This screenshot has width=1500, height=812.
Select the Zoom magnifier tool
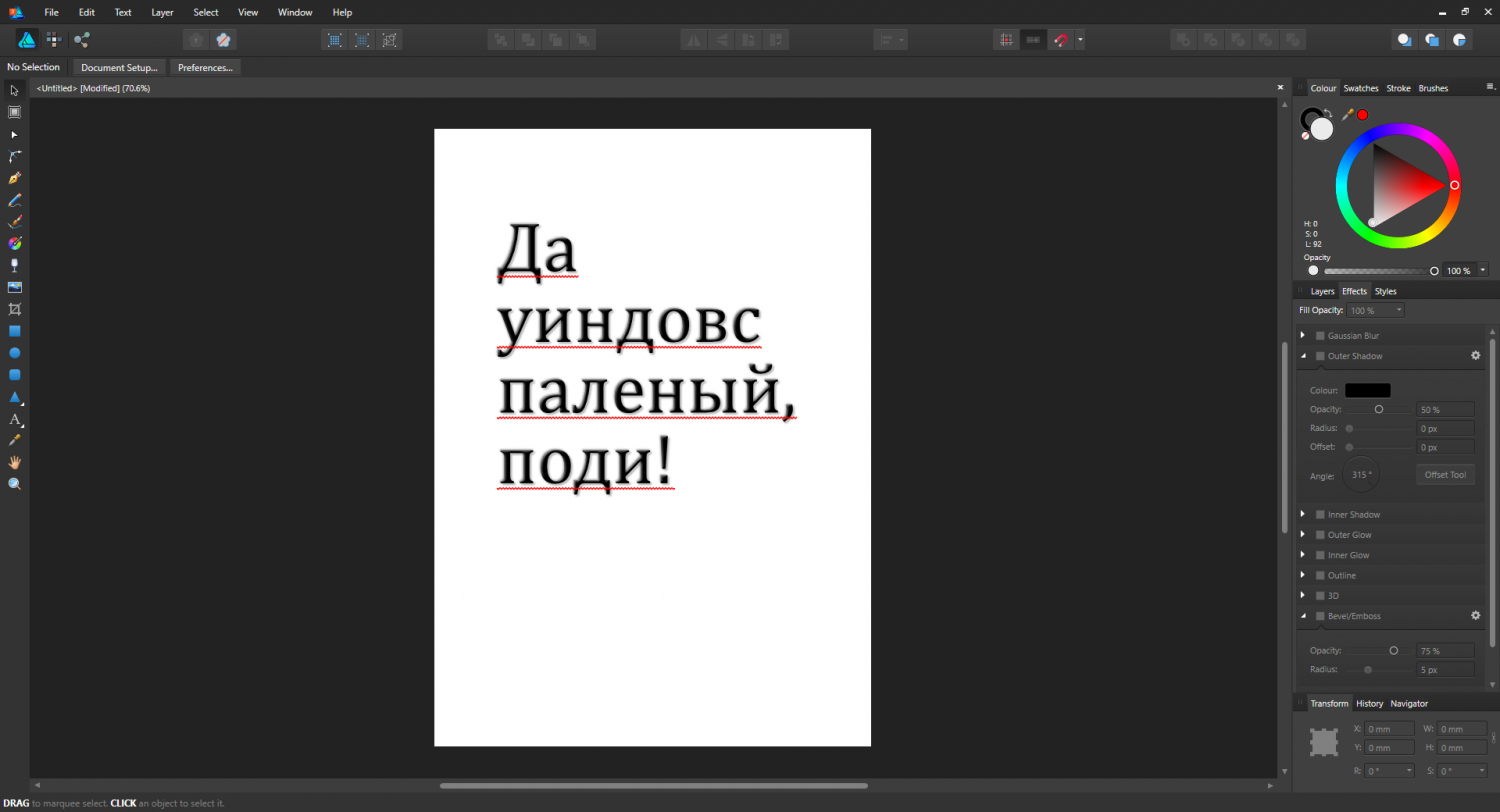pos(14,484)
